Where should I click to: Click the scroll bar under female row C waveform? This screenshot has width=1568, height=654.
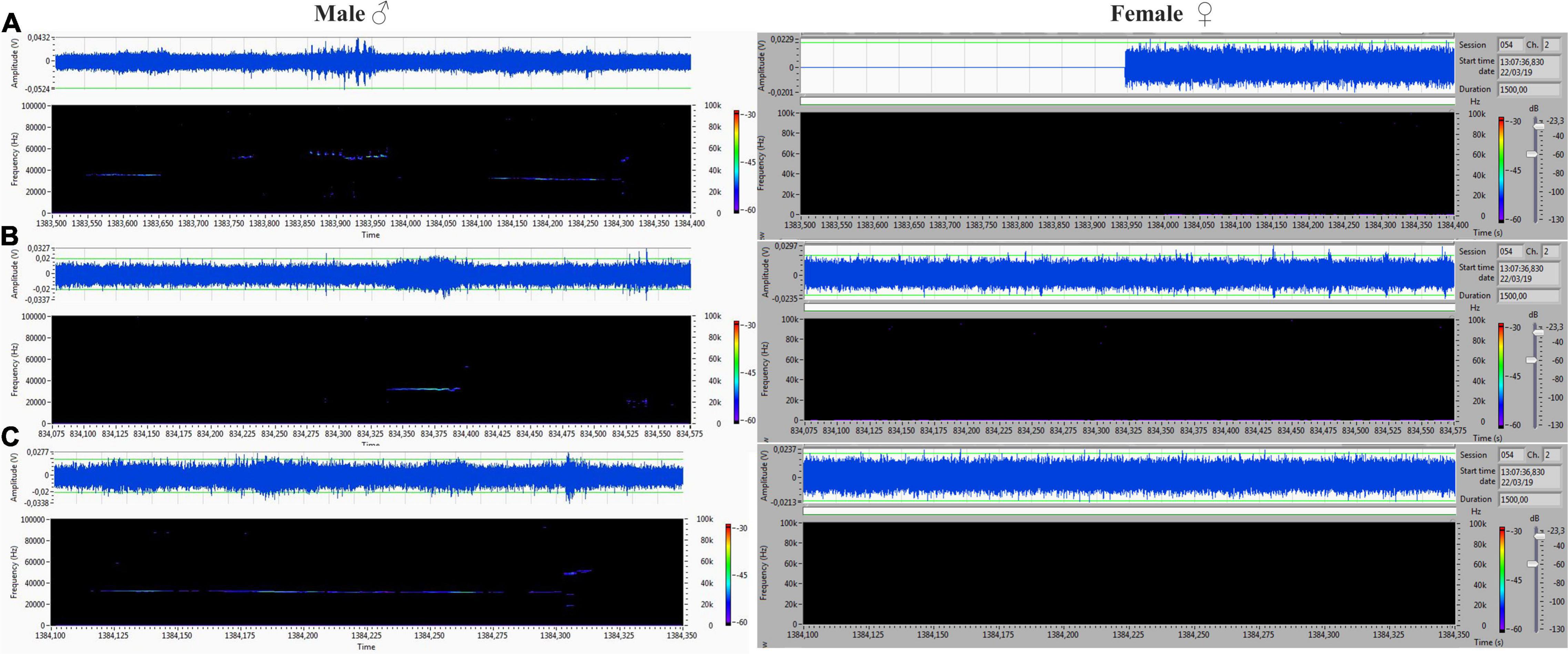tap(1130, 511)
